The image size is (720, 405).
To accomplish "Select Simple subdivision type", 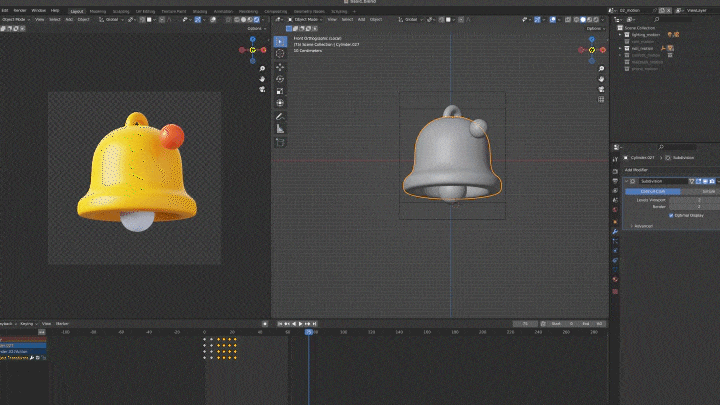I will point(700,191).
